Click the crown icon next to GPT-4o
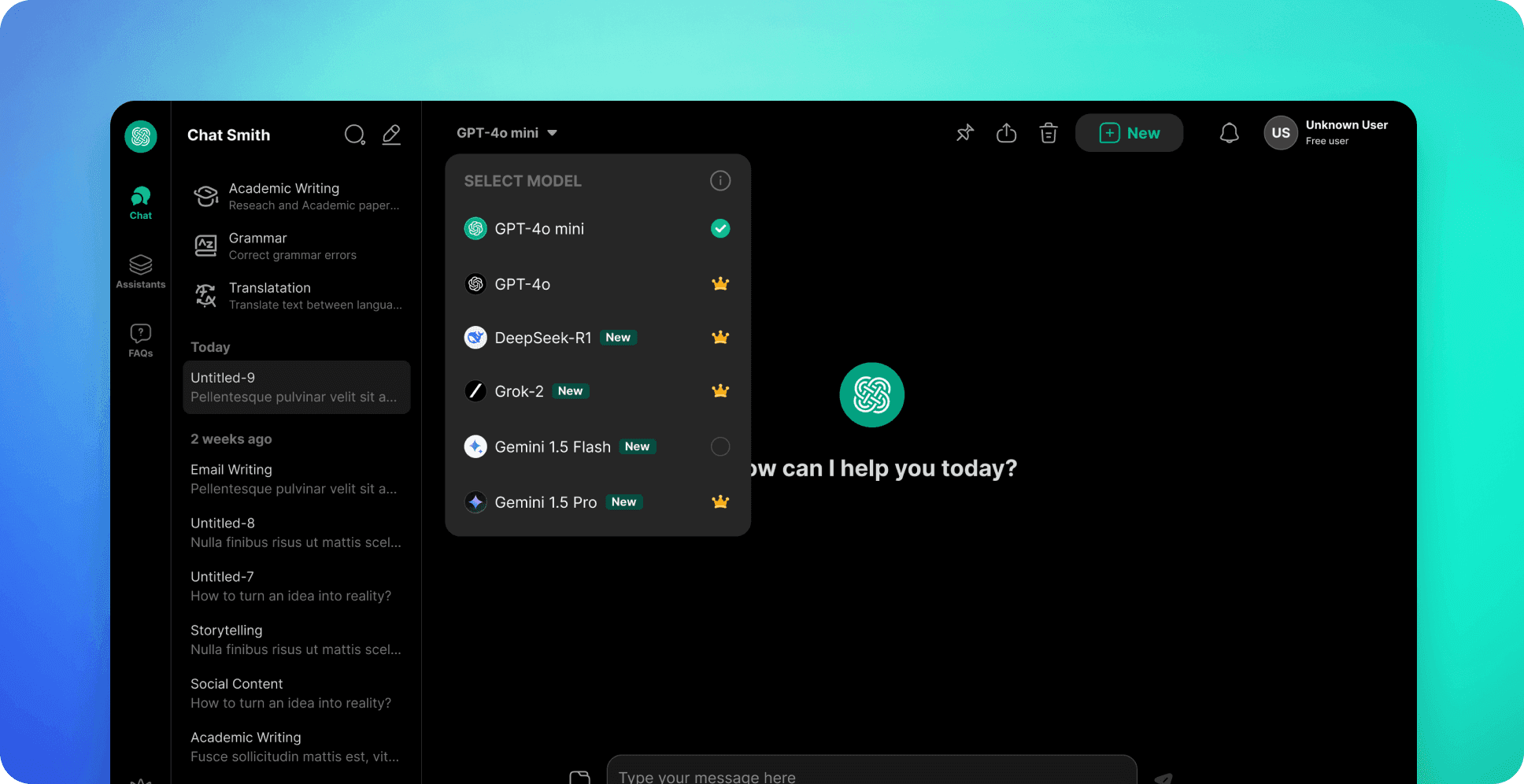Screen dimensions: 1524x784 (x=720, y=284)
